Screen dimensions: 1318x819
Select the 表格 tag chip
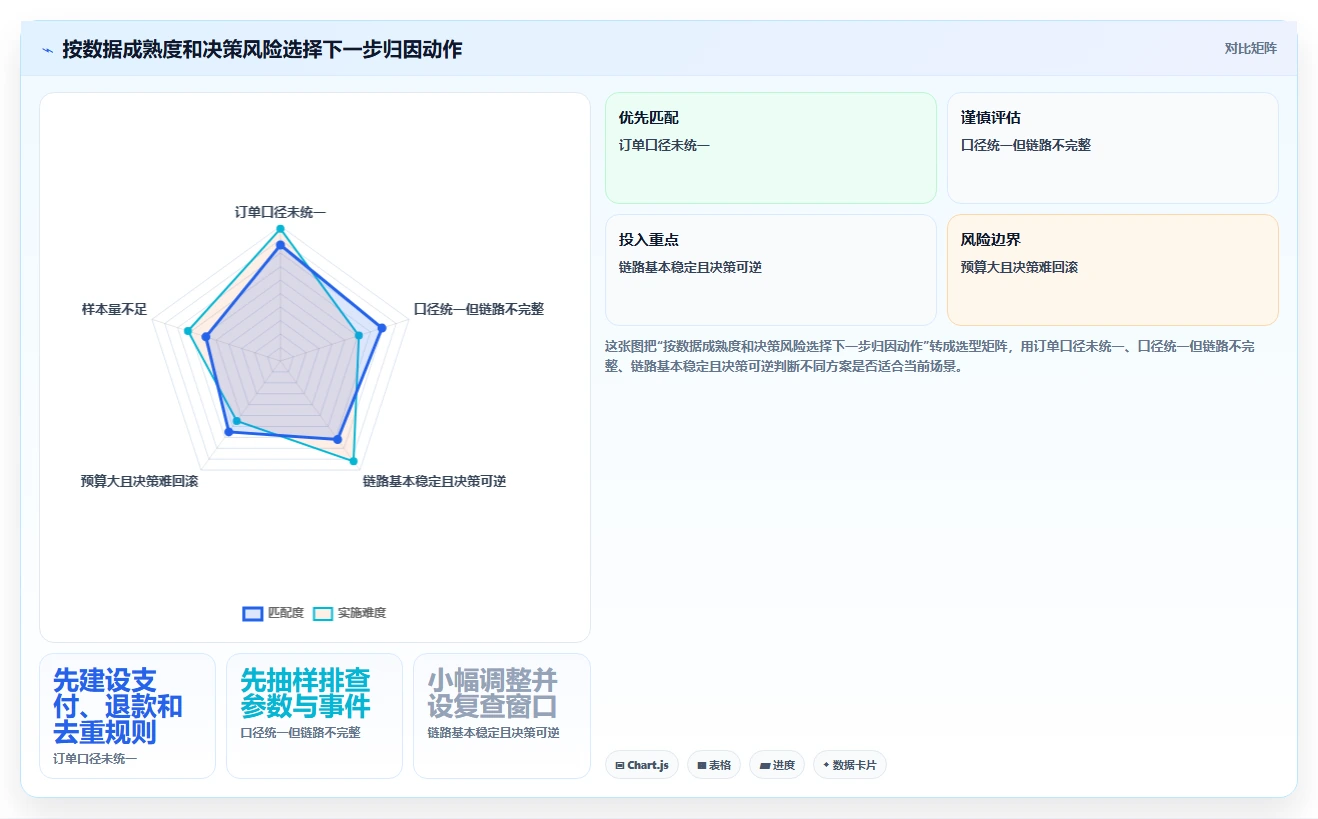[x=714, y=765]
